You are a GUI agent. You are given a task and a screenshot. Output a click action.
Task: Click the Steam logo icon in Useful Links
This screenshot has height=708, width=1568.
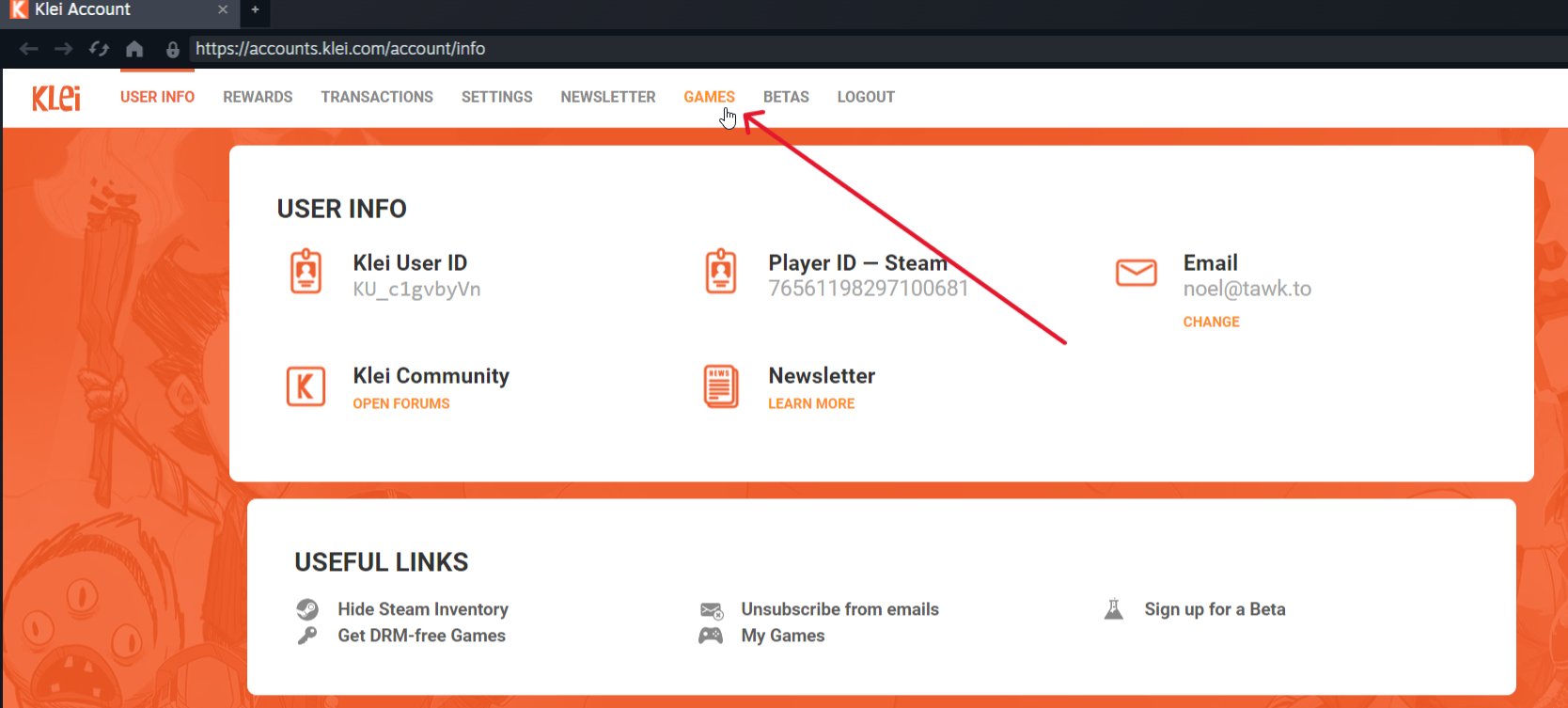(x=307, y=609)
